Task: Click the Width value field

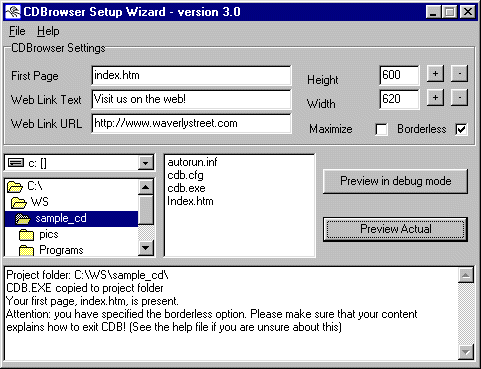Action: tap(399, 99)
